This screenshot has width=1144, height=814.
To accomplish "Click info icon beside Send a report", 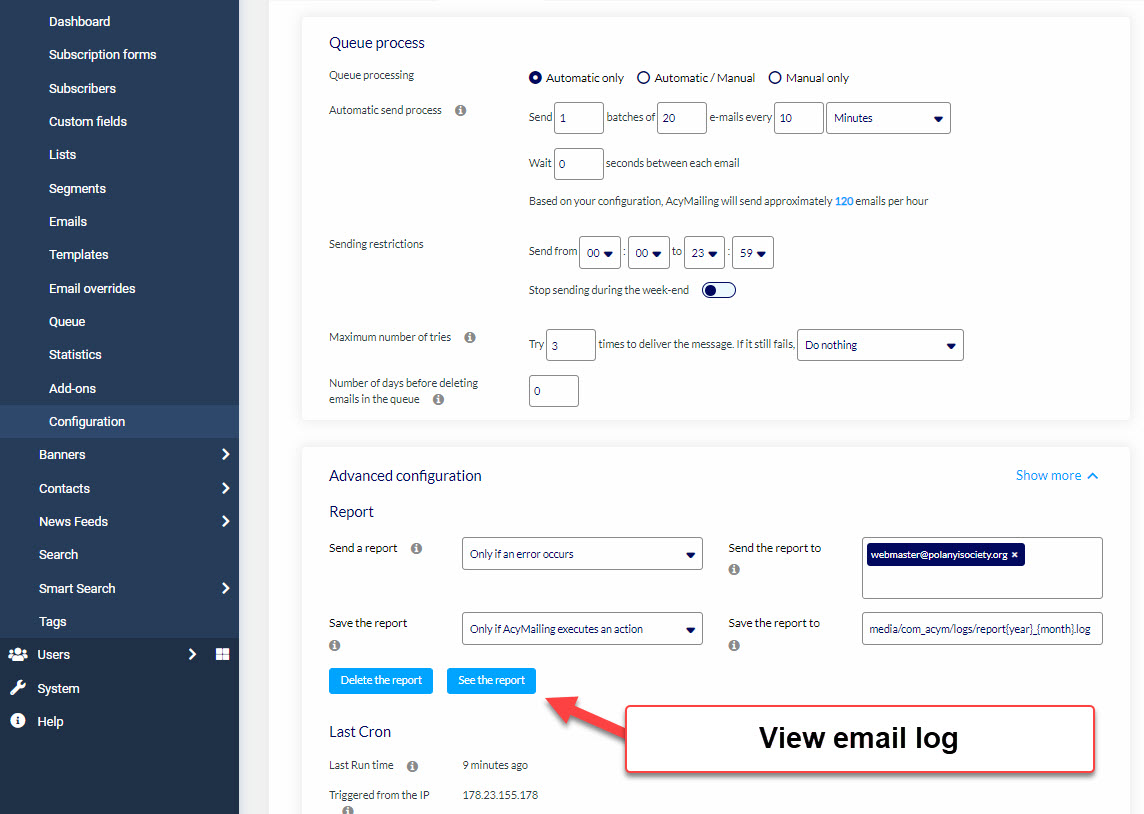I will (416, 549).
